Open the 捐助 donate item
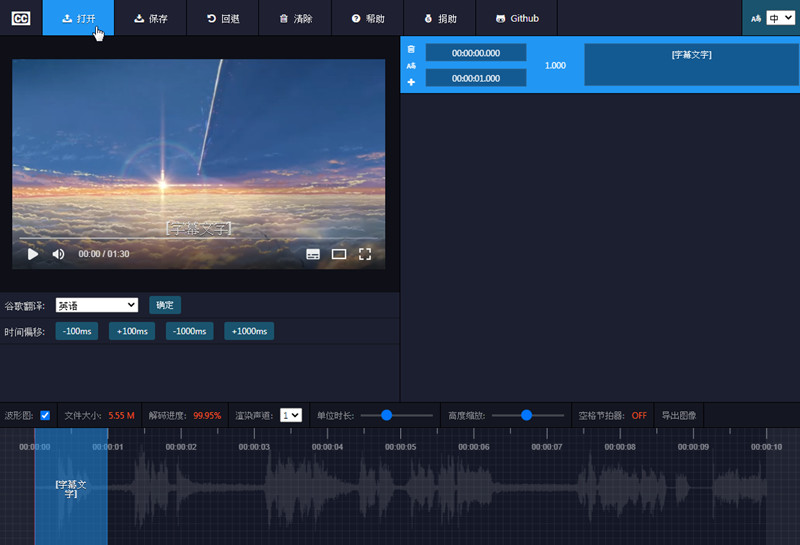Viewport: 800px width, 545px height. (x=440, y=18)
